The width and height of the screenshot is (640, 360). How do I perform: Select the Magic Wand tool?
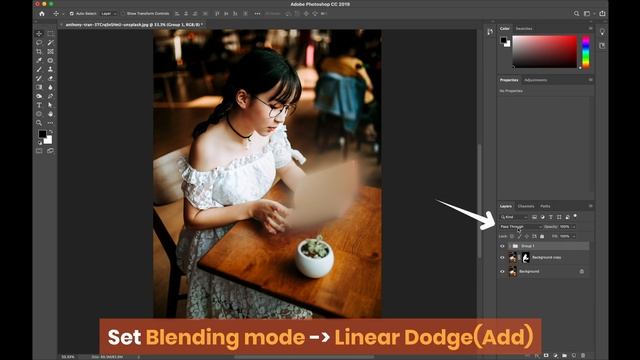click(50, 42)
